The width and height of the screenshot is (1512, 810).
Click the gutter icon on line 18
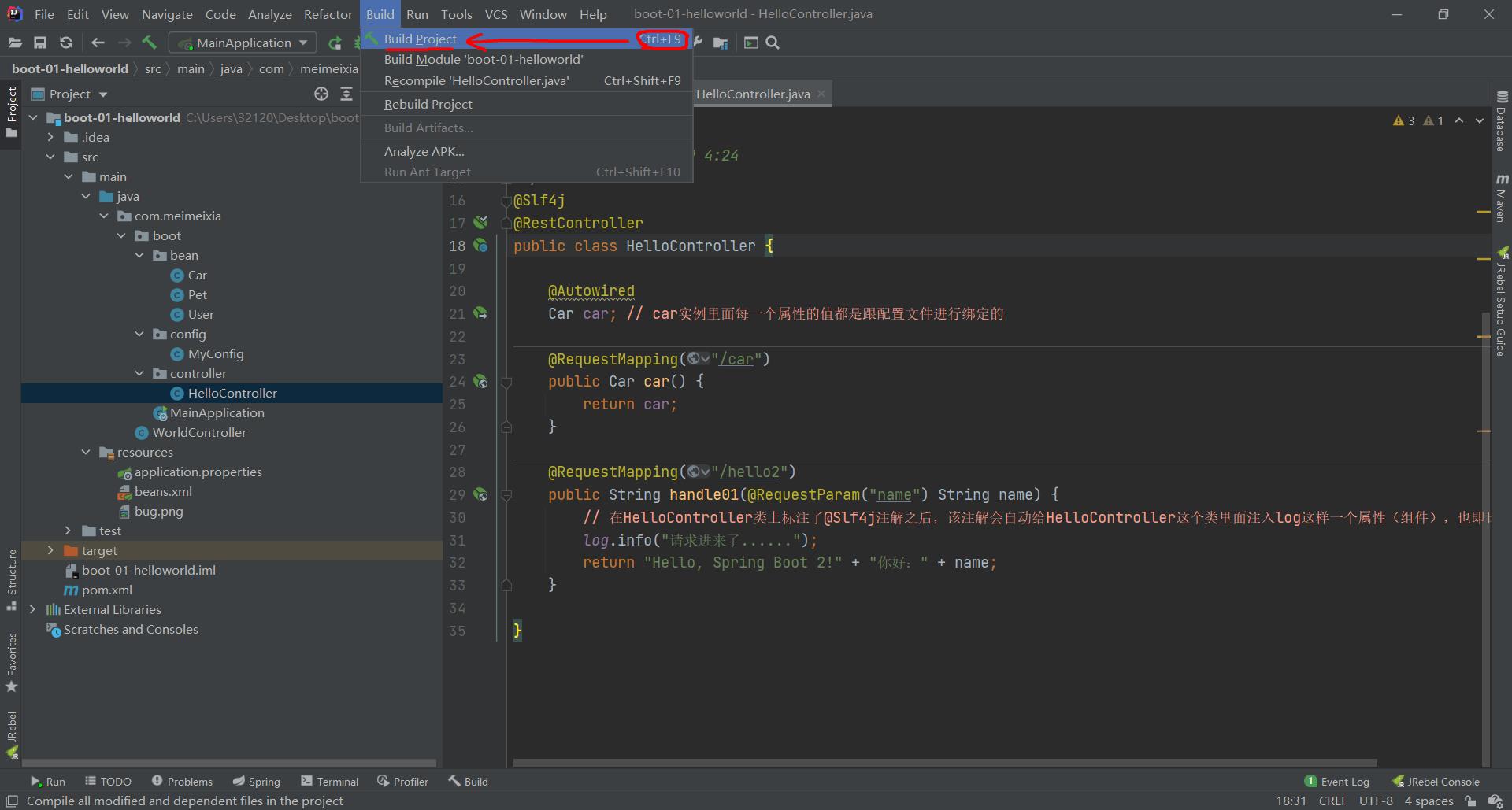[x=480, y=246]
